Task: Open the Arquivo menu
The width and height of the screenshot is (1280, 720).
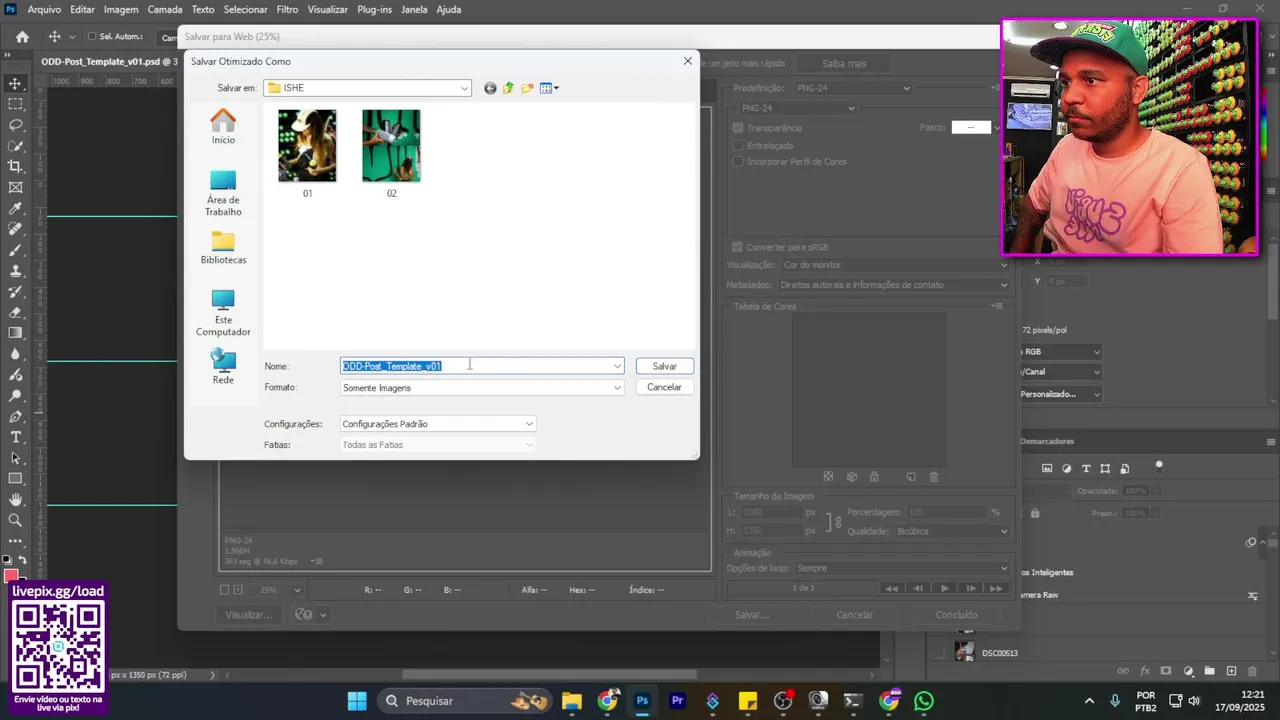Action: click(44, 9)
